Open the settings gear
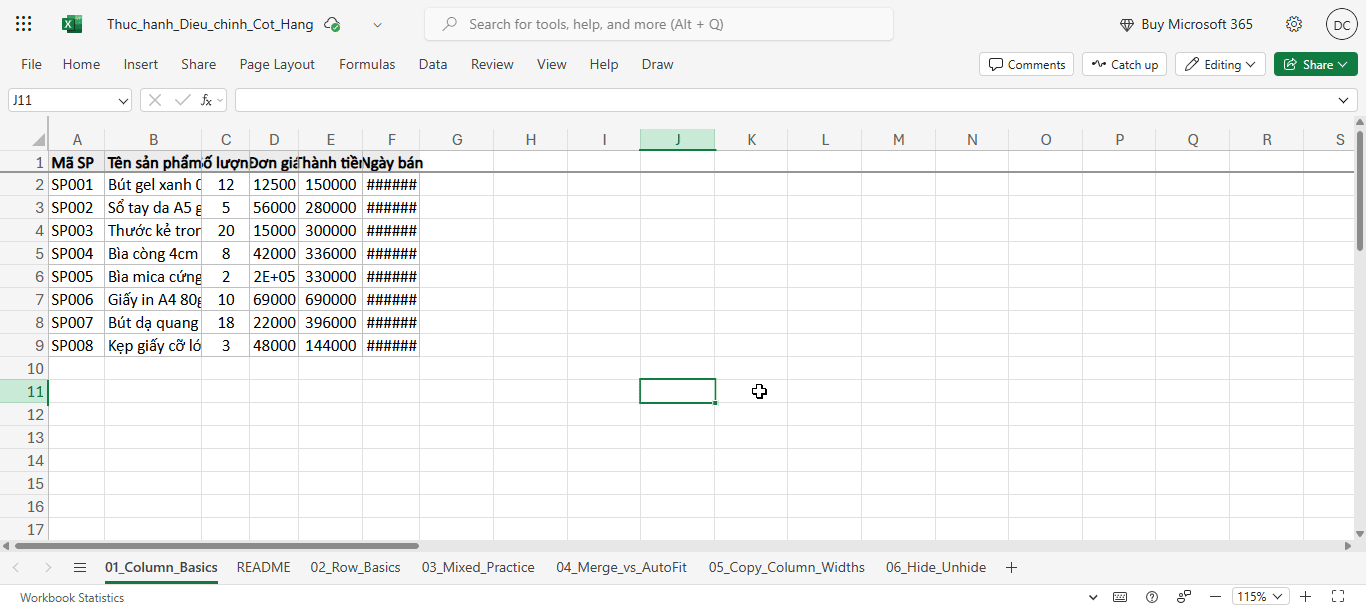The width and height of the screenshot is (1366, 607). pos(1294,24)
